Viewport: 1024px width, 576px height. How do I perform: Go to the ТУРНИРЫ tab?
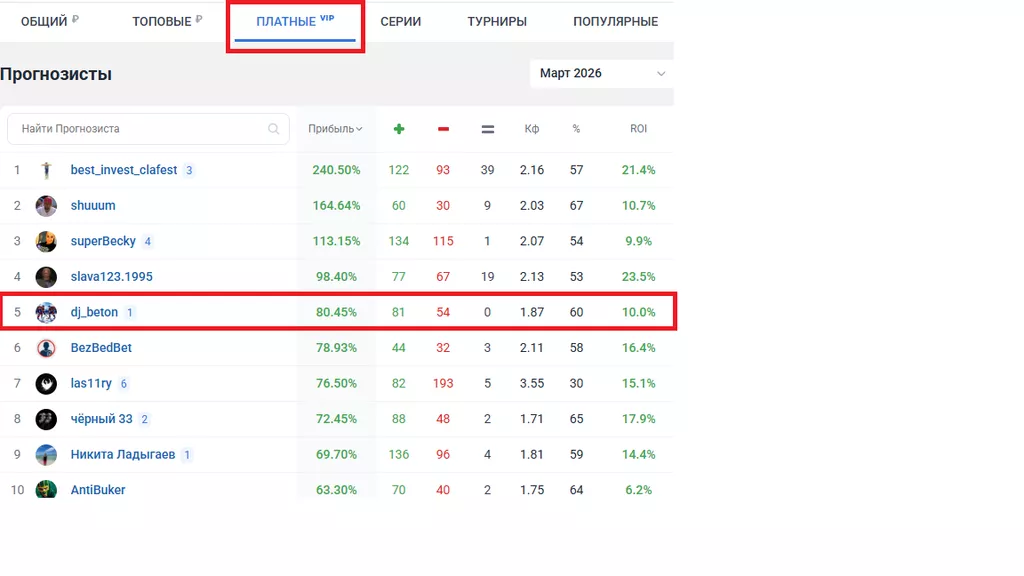point(497,22)
